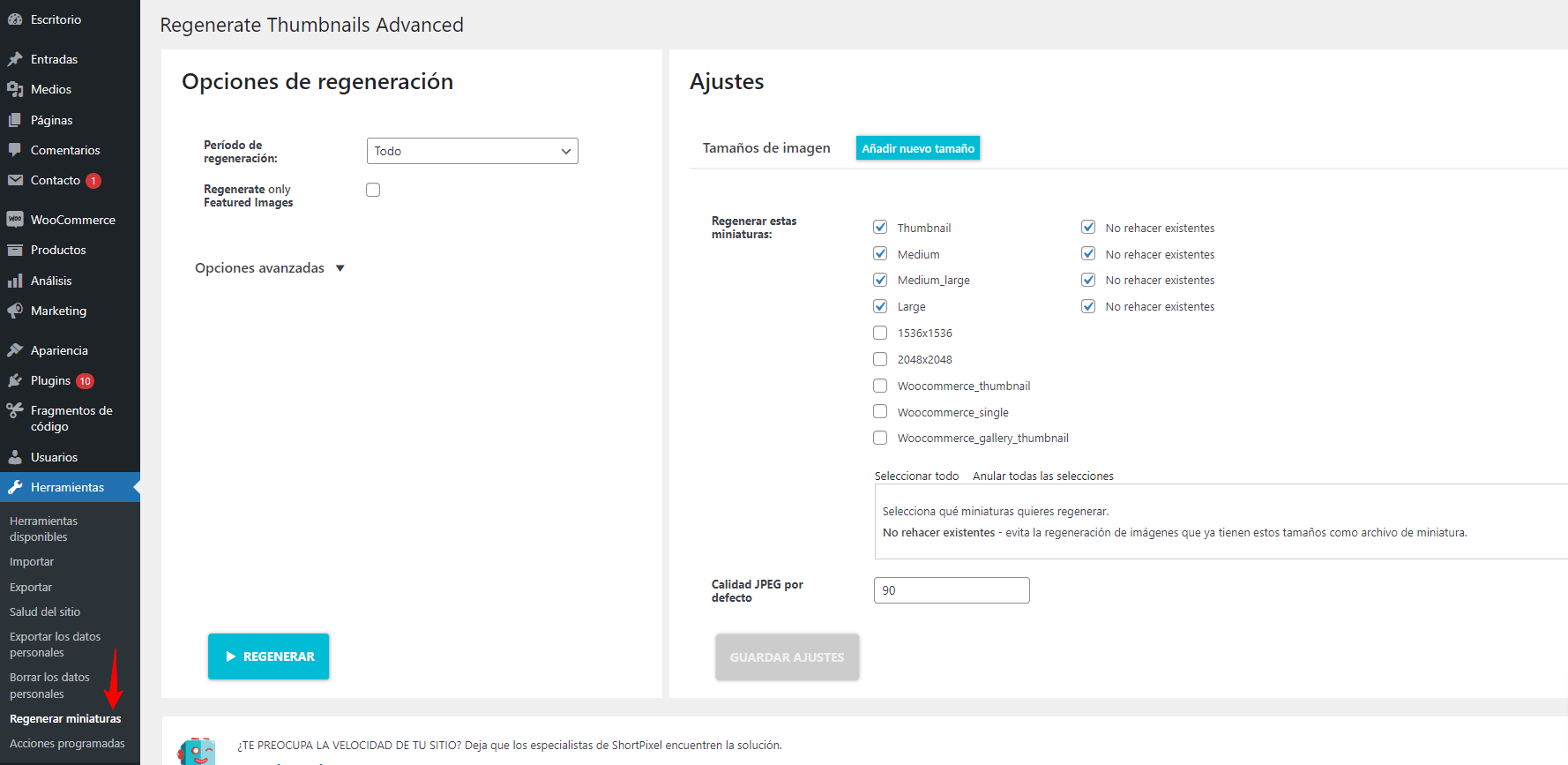This screenshot has width=1568, height=765.
Task: Click the Productos archive icon
Action: point(15,250)
